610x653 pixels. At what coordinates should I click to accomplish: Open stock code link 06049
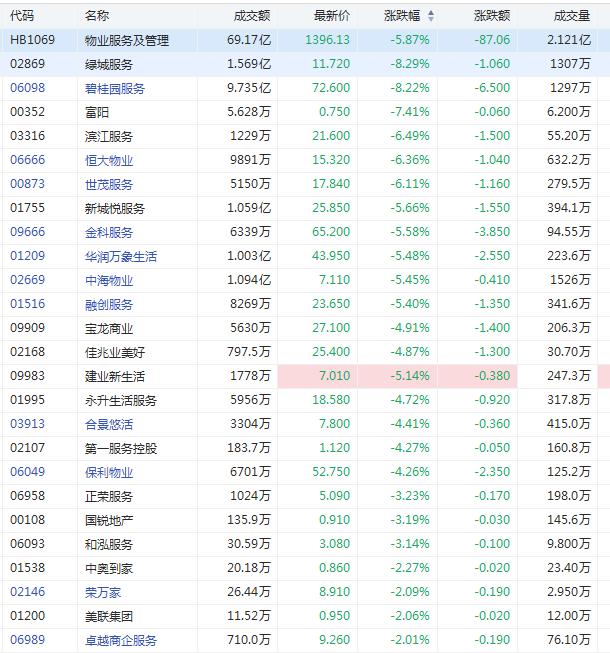(27, 472)
